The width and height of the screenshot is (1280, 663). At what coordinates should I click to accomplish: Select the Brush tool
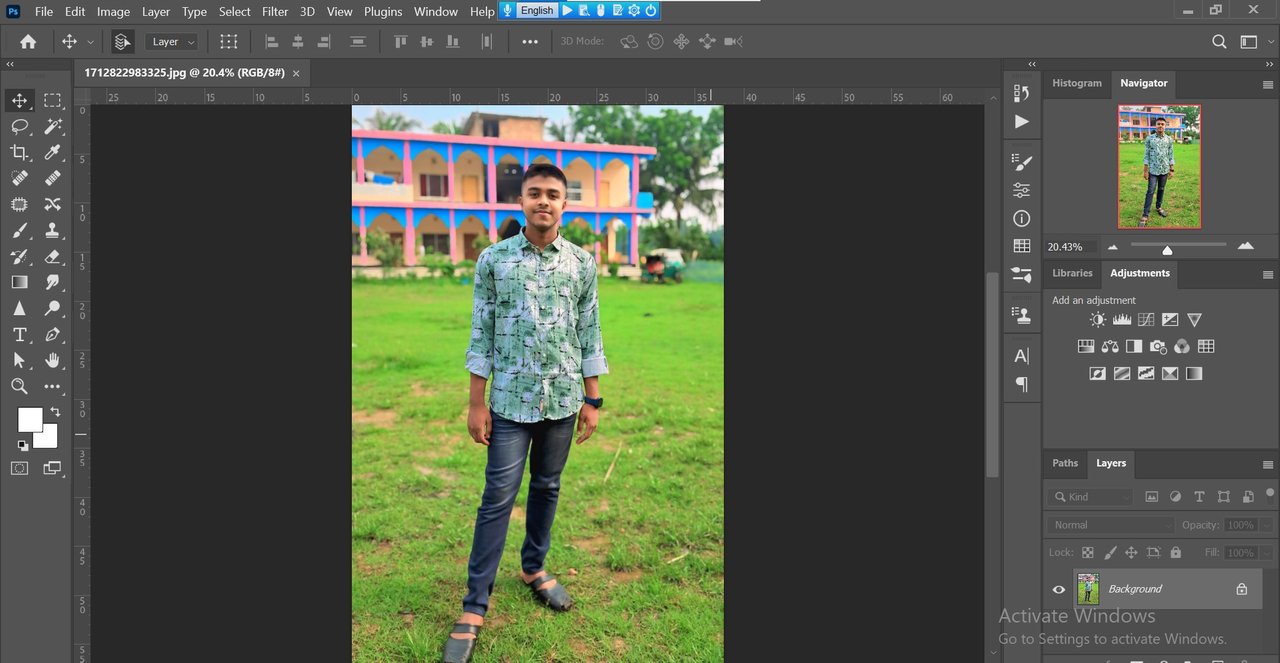pos(19,231)
